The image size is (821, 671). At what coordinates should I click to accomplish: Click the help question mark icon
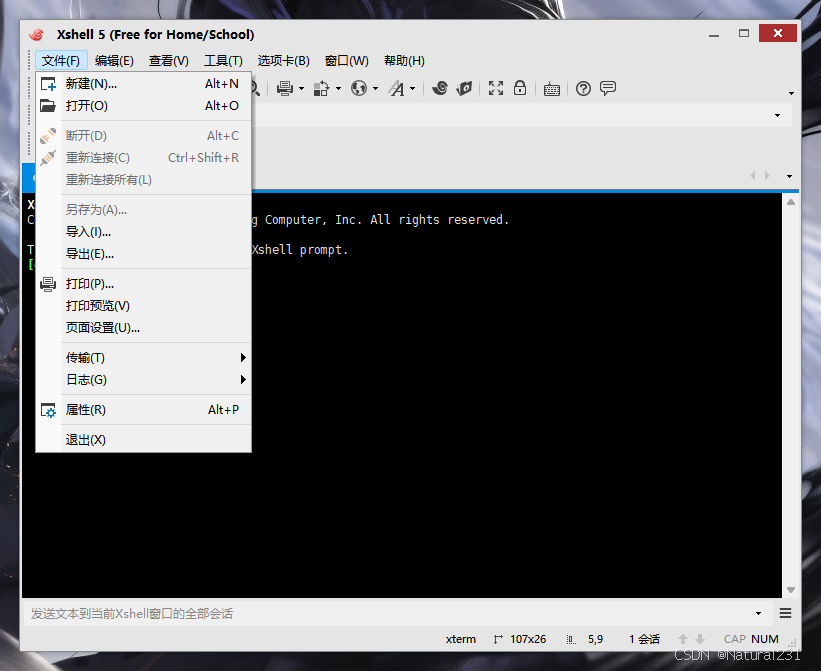pyautogui.click(x=583, y=88)
